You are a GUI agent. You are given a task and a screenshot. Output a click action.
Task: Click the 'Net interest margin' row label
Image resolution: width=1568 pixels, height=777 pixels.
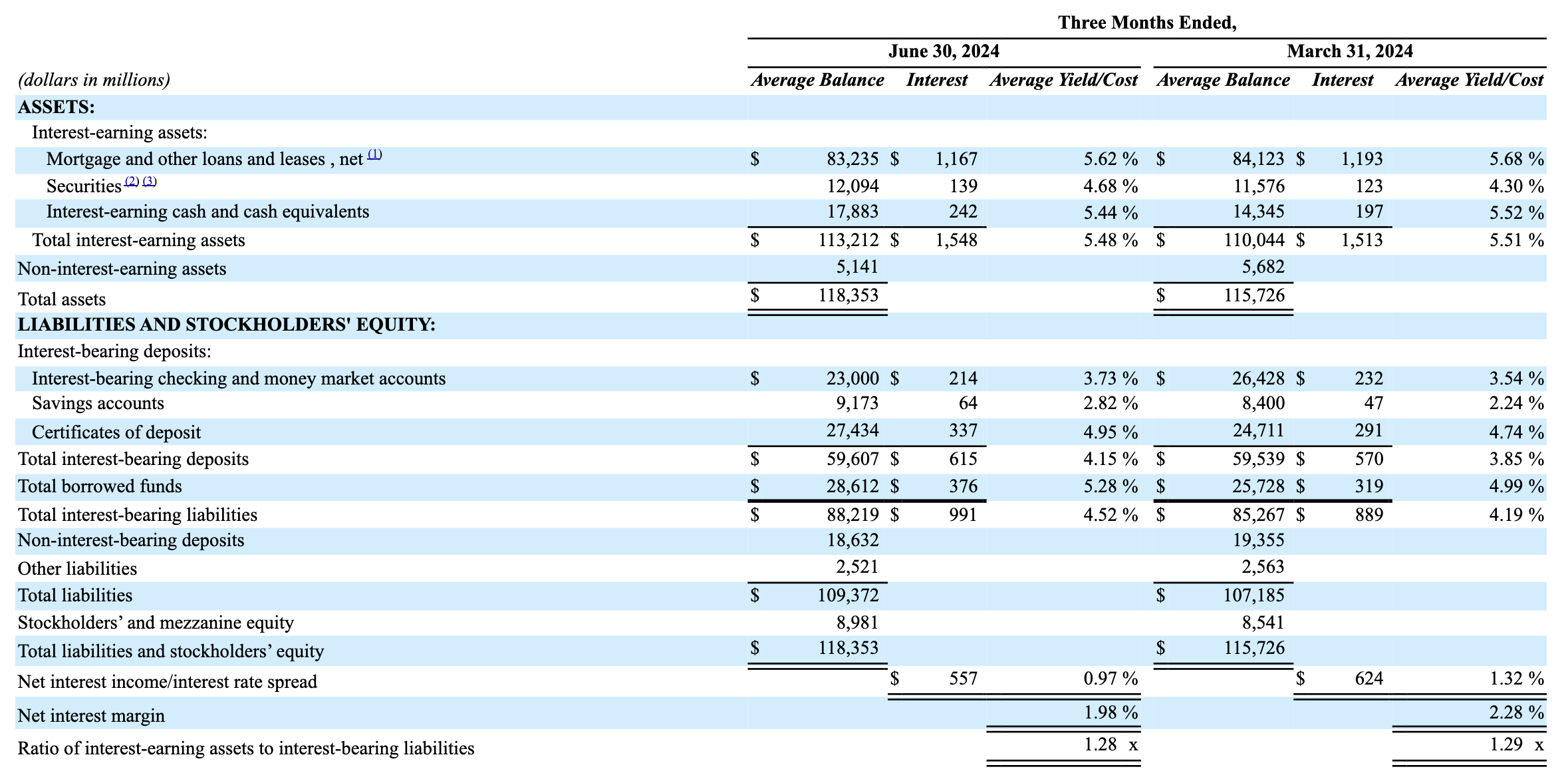tap(91, 716)
